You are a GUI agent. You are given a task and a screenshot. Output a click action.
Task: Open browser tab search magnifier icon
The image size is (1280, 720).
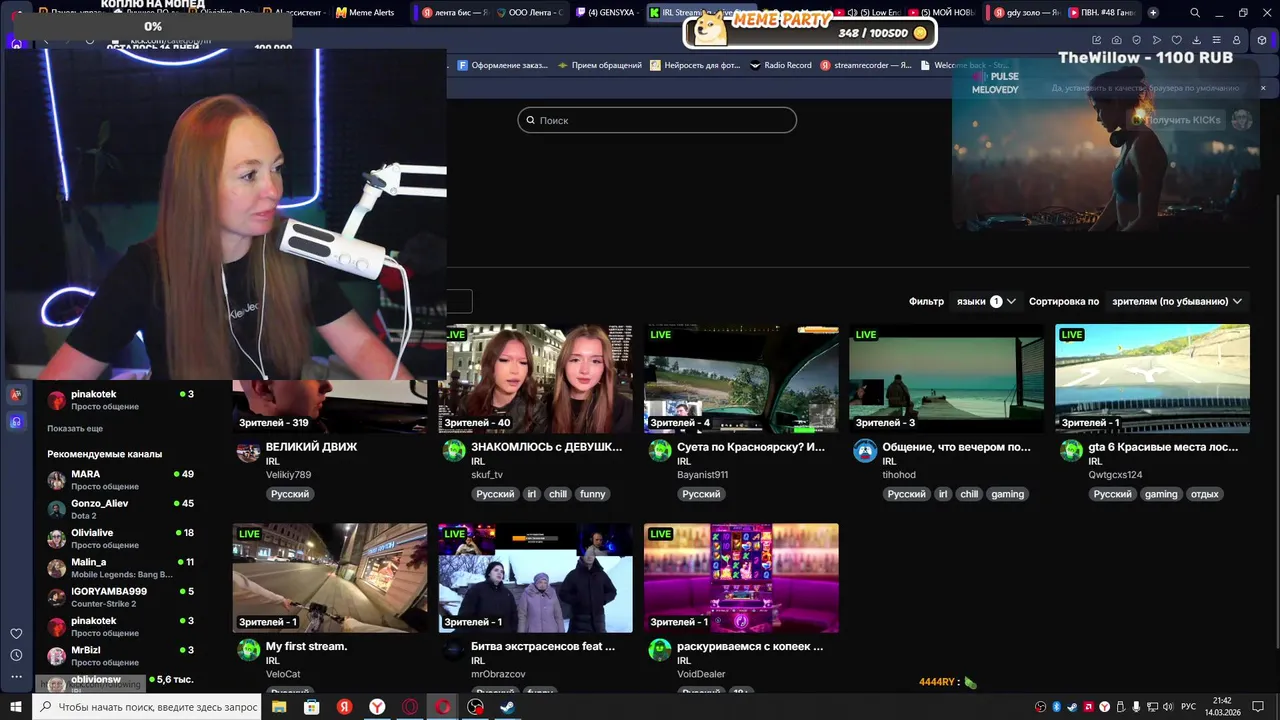pos(1195,13)
